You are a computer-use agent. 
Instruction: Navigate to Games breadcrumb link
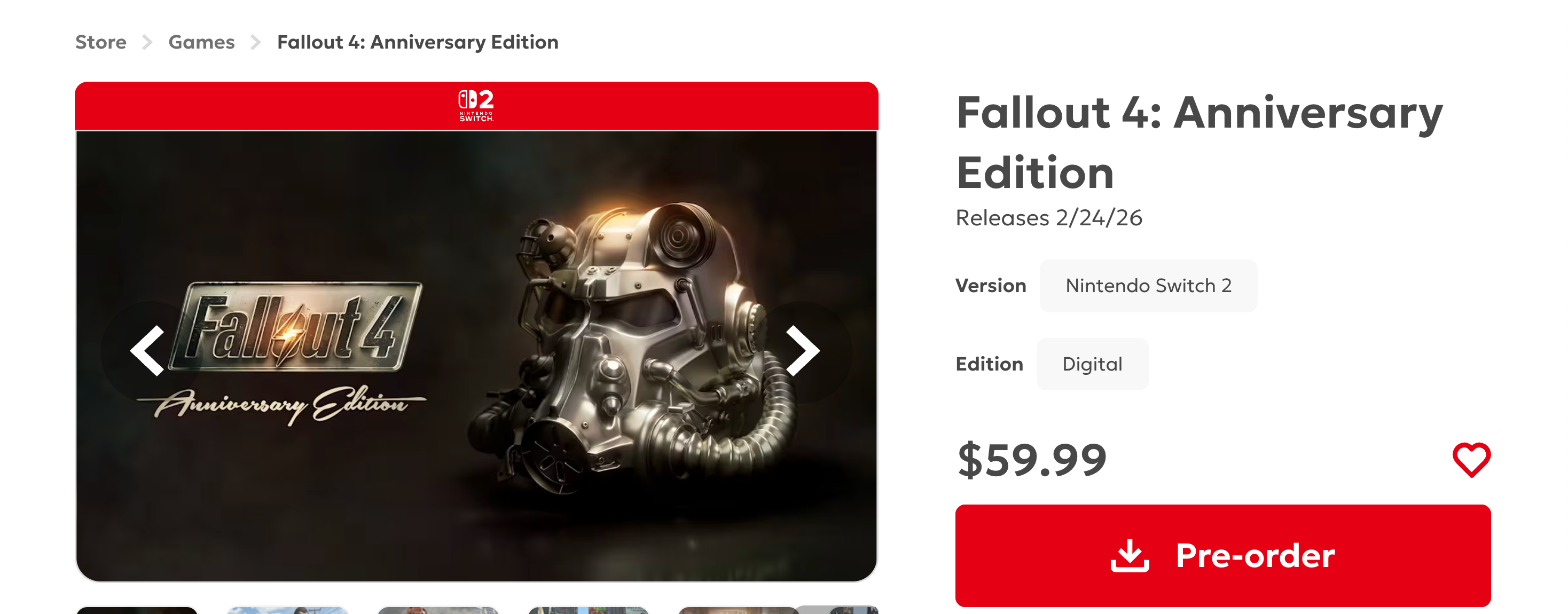point(201,43)
